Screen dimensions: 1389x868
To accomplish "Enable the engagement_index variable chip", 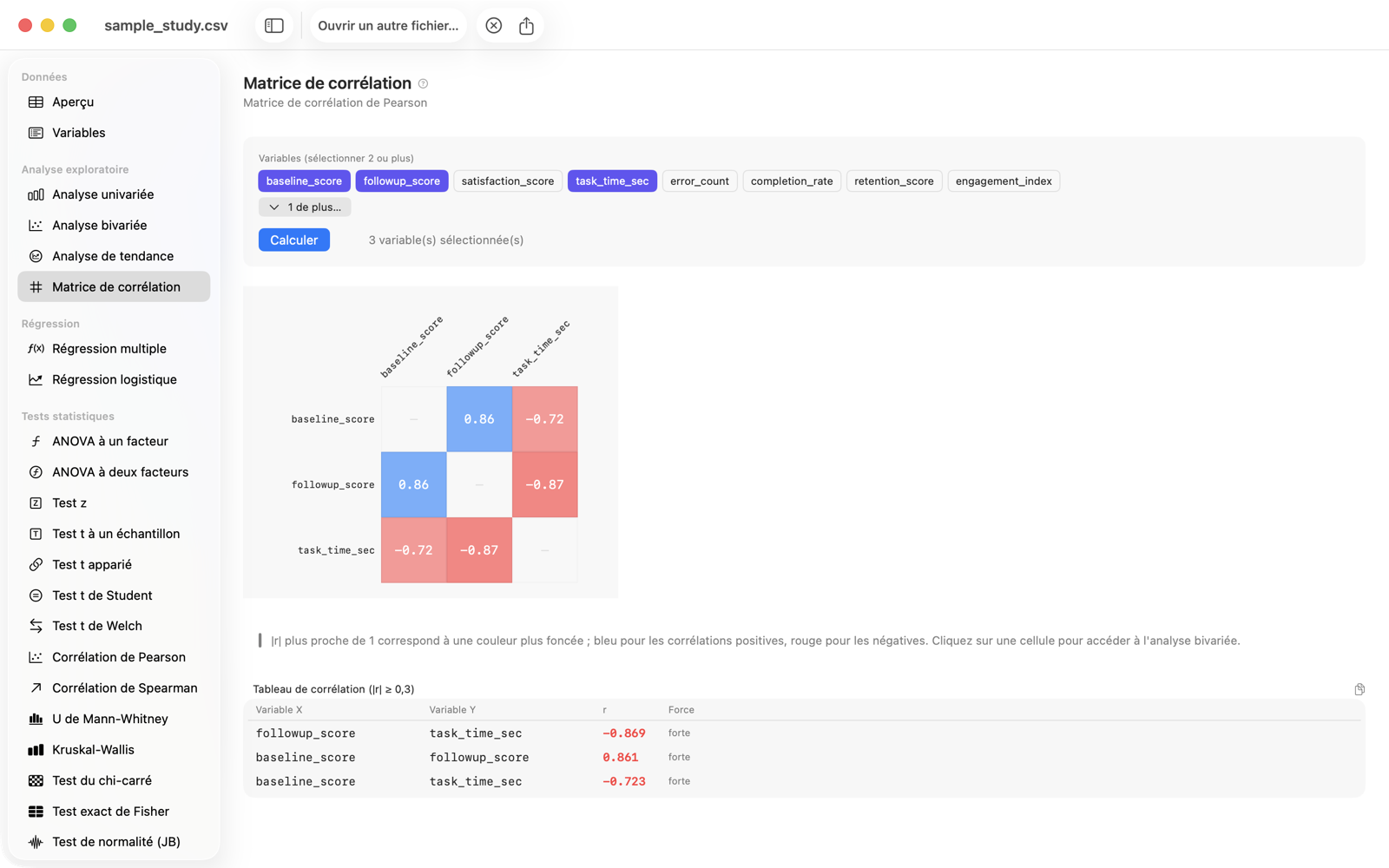I will click(x=1004, y=181).
